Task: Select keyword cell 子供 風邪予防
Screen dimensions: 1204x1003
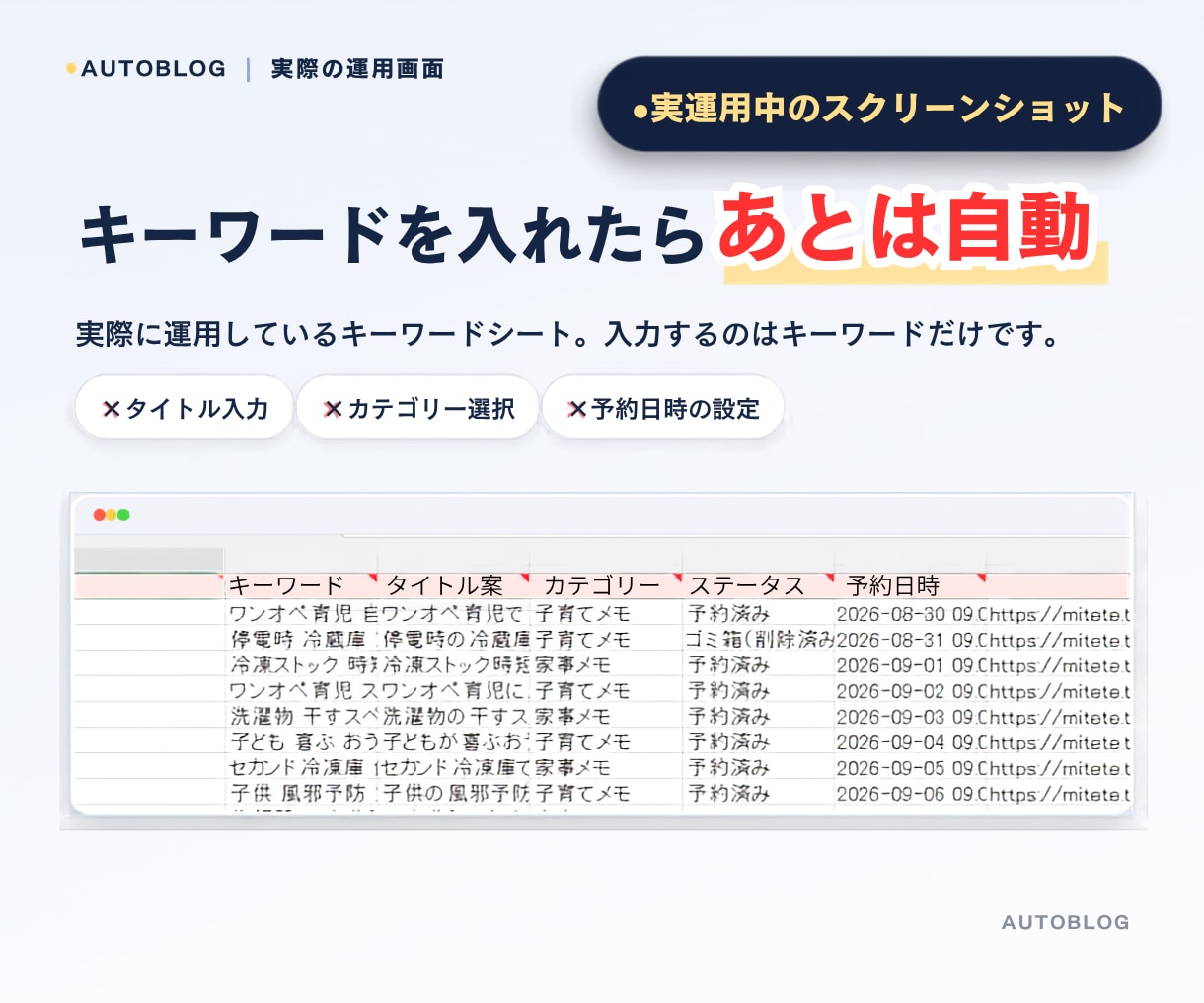Action: (x=302, y=794)
